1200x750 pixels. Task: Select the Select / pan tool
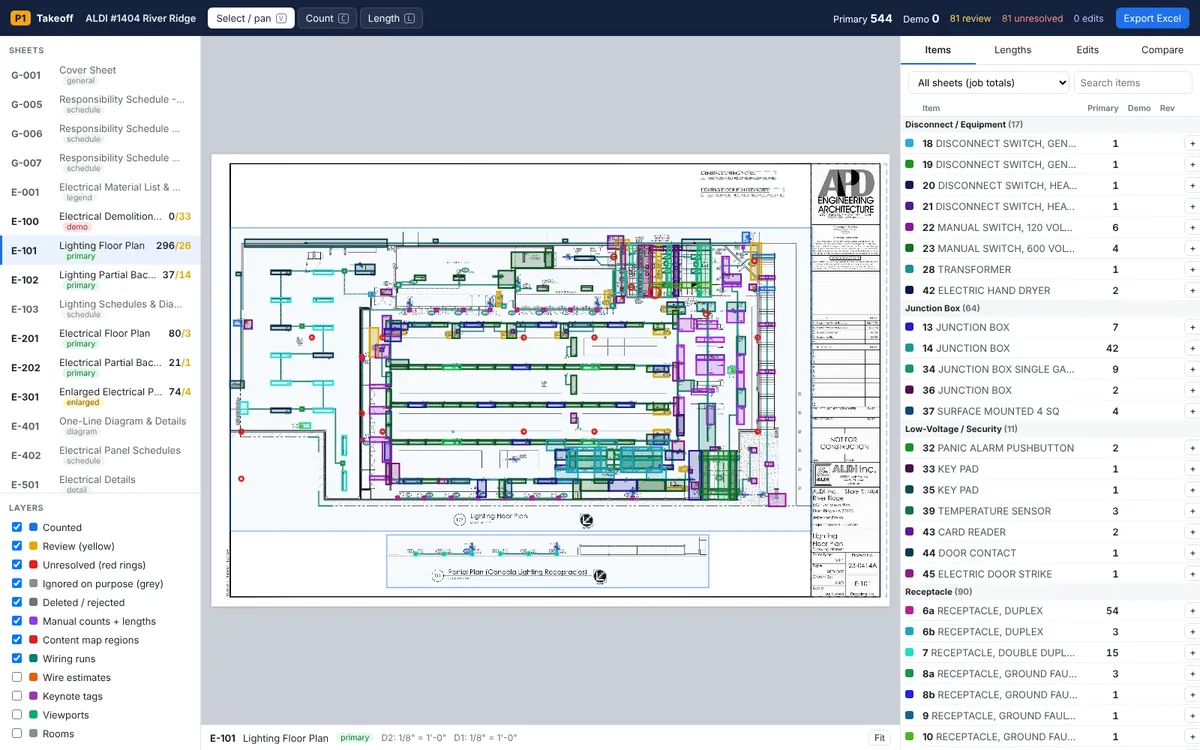pos(251,18)
